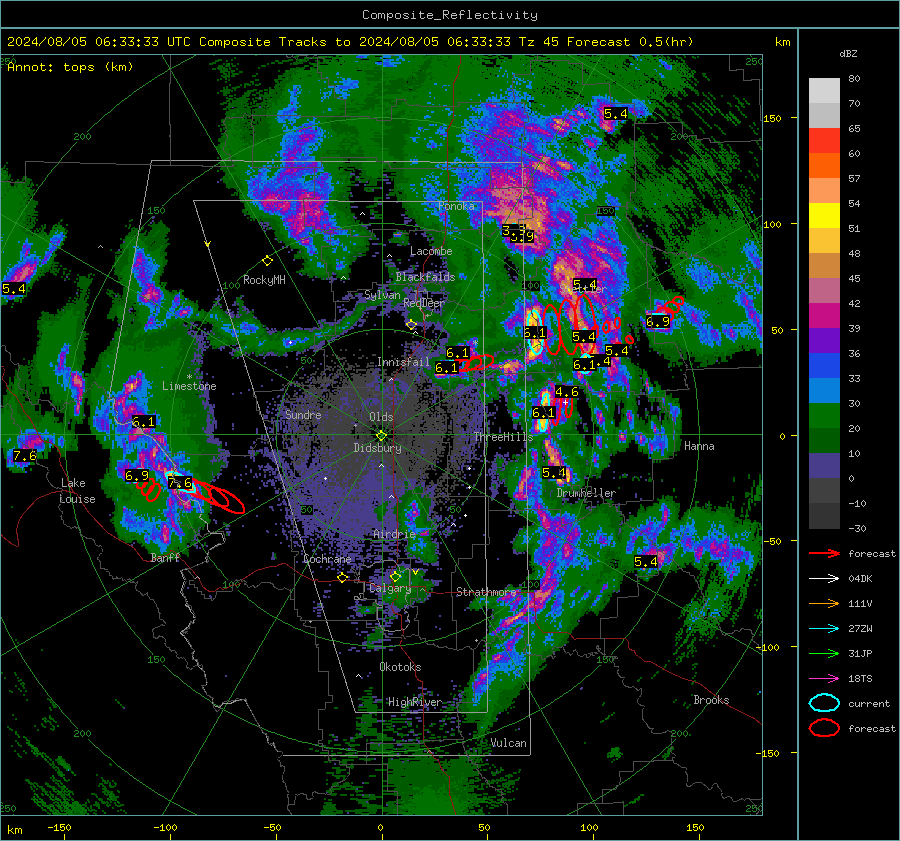
Task: Click the red swatch between 65 and 60
Action: pyautogui.click(x=824, y=141)
